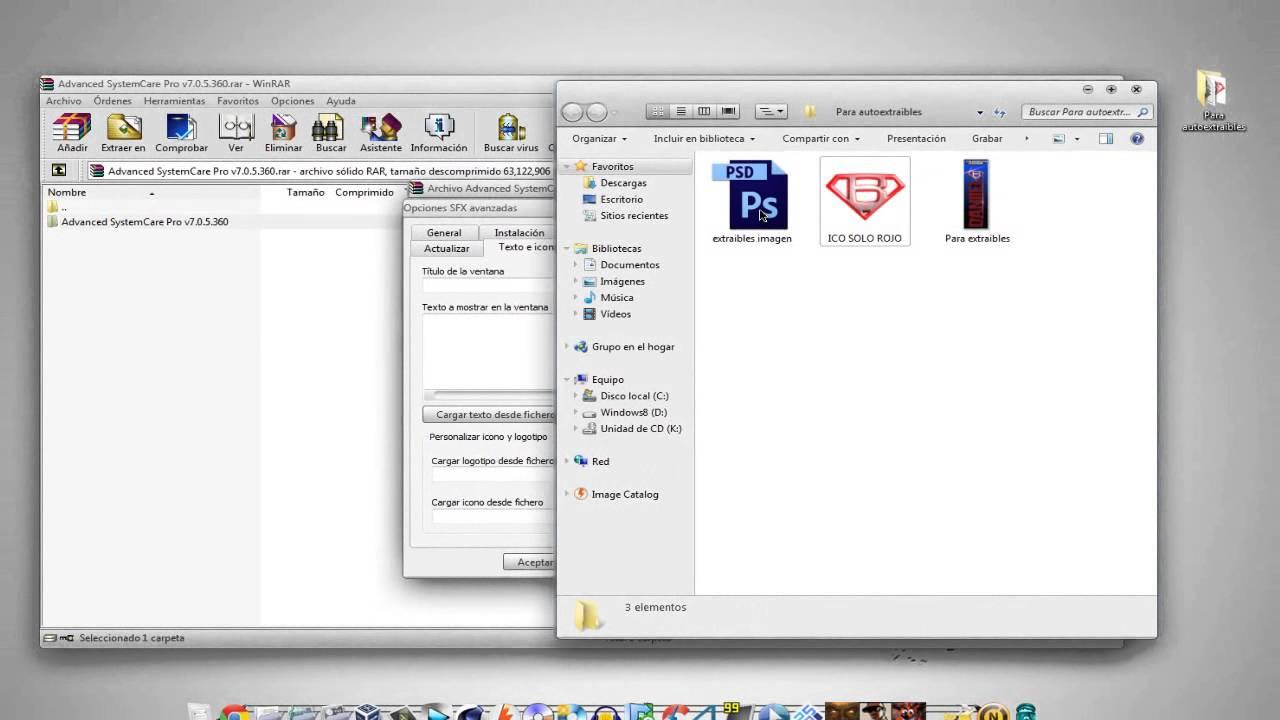Click the Comprobar archive icon

click(x=181, y=133)
